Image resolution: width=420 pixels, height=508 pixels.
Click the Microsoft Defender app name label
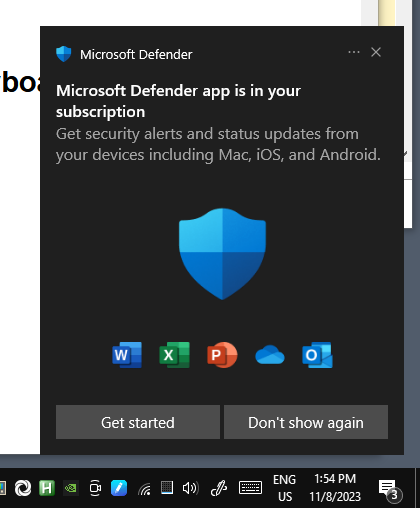(136, 54)
